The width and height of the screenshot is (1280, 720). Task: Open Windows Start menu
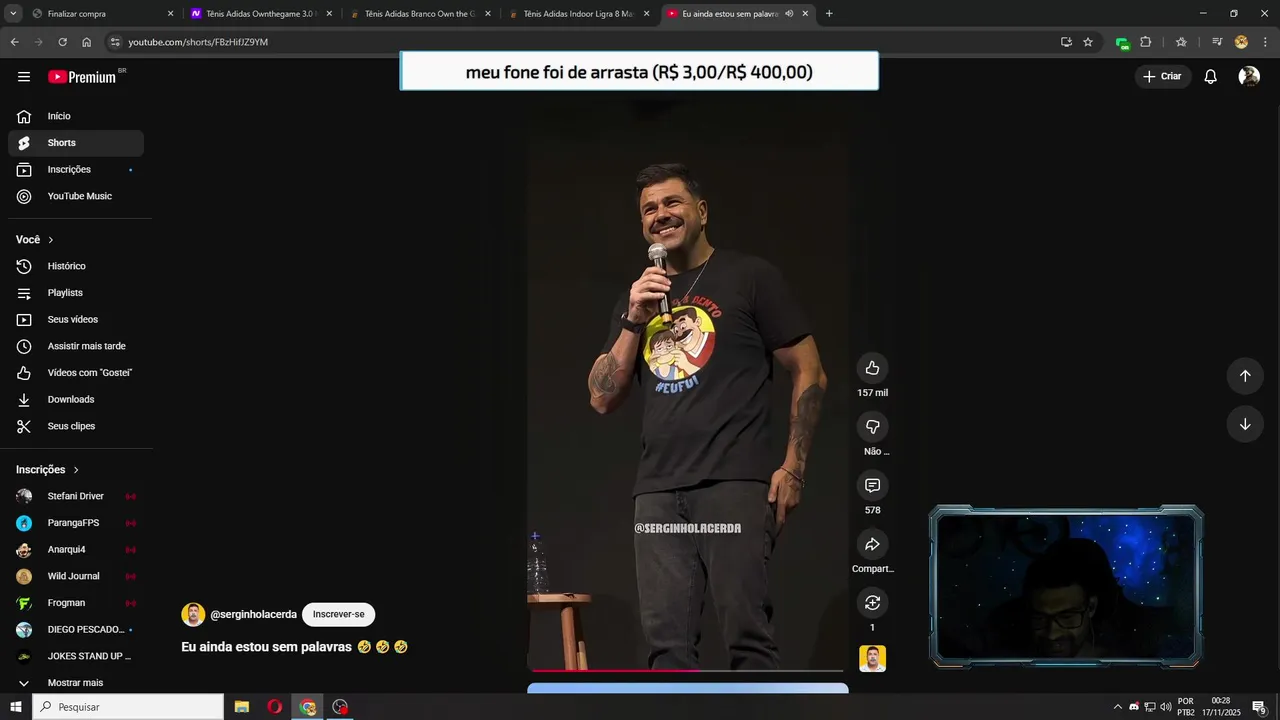tap(15, 707)
